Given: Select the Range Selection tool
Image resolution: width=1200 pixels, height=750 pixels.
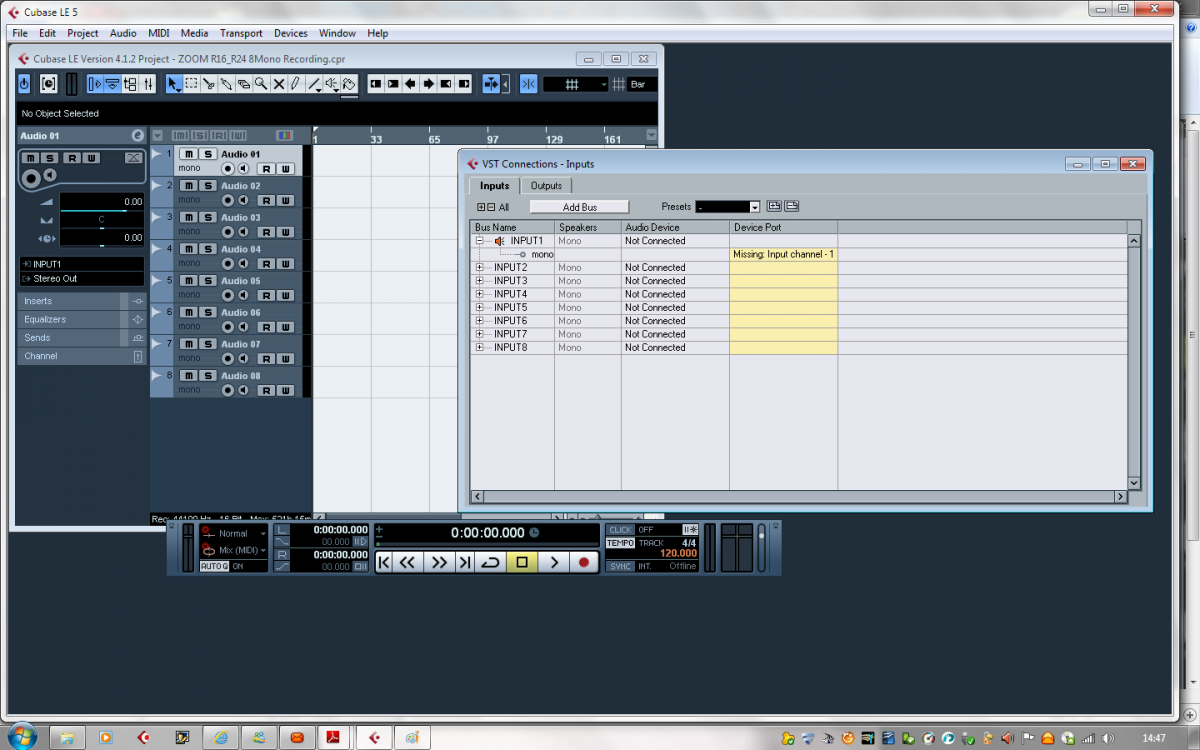Looking at the screenshot, I should 191,84.
